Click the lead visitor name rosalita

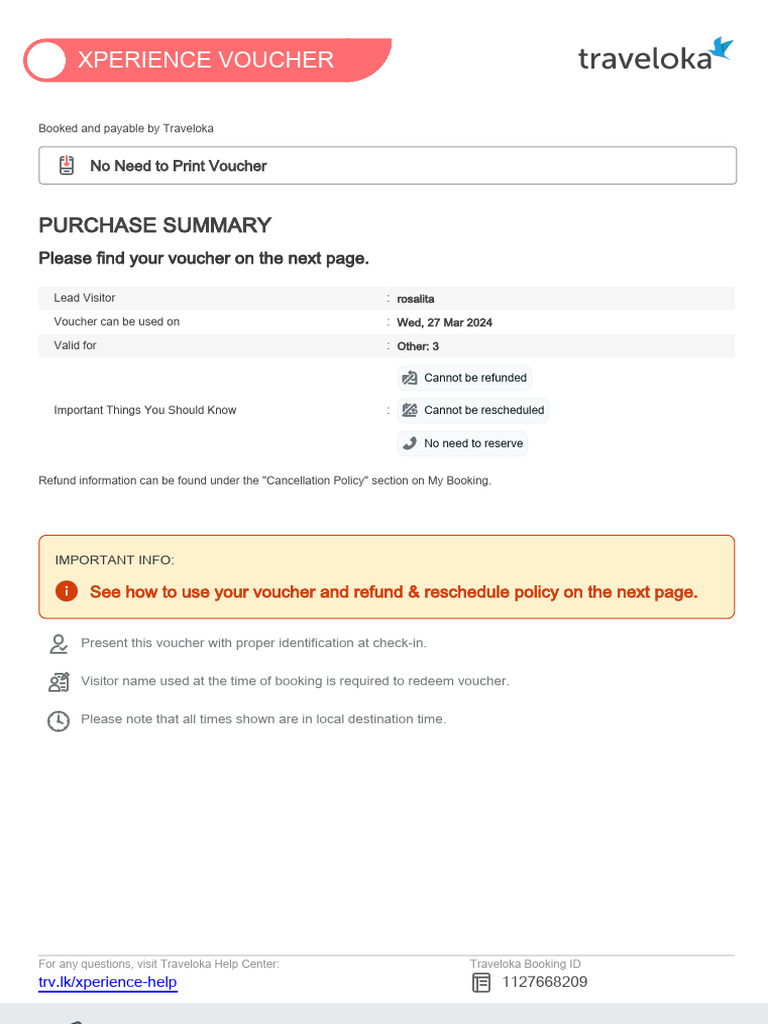tap(415, 298)
